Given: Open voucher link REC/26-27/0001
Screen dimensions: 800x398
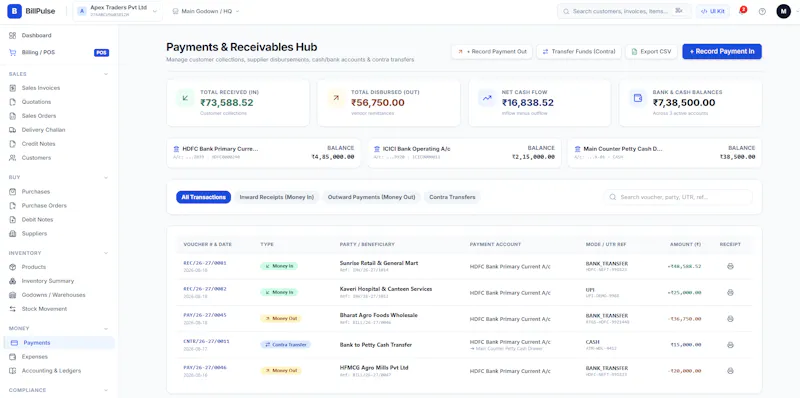Looking at the screenshot, I should click(x=205, y=263).
